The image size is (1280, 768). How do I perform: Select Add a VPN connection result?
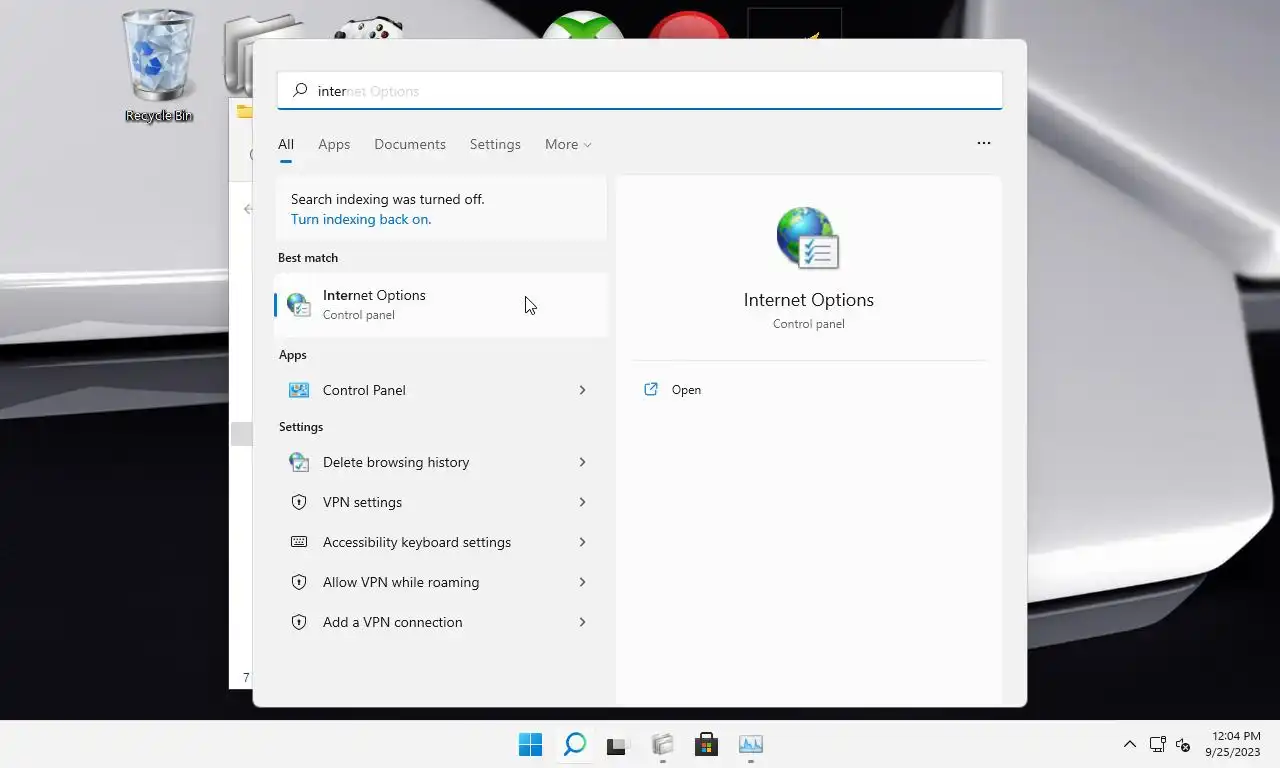pos(440,622)
